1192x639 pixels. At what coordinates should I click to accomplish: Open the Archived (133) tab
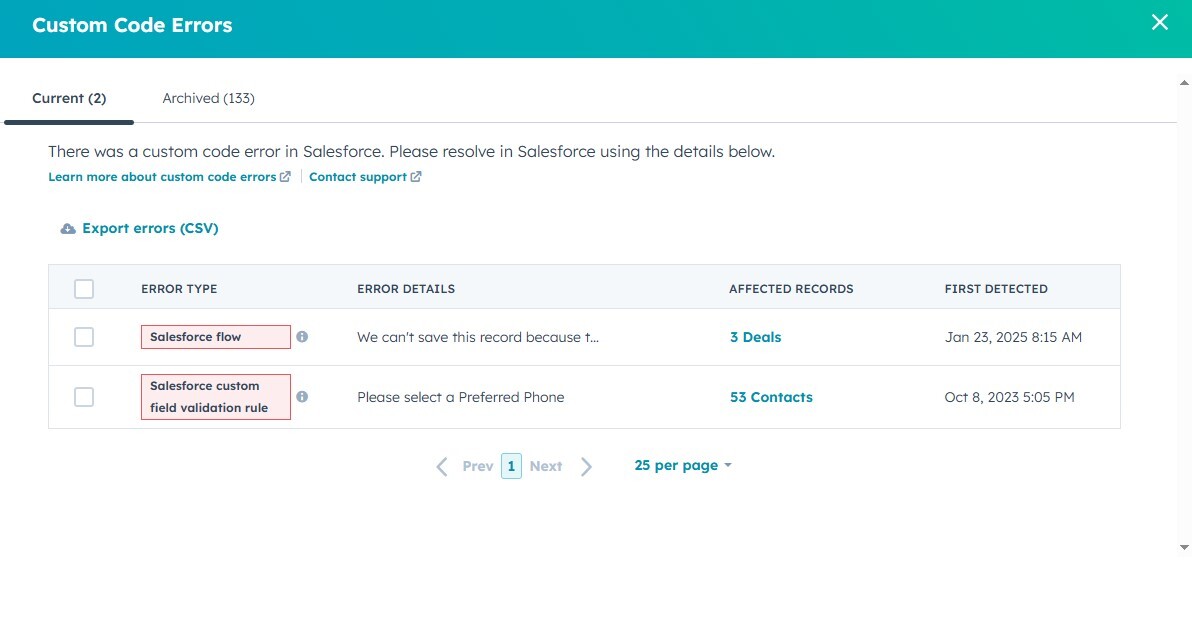tap(208, 98)
